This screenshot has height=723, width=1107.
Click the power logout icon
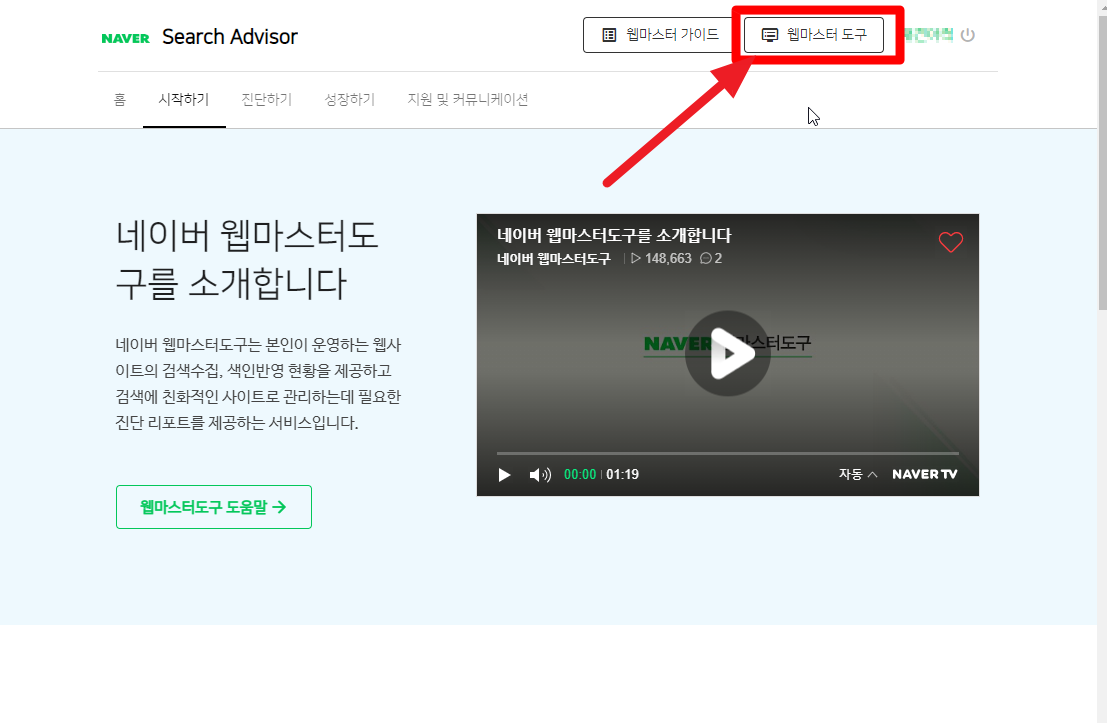pyautogui.click(x=967, y=35)
